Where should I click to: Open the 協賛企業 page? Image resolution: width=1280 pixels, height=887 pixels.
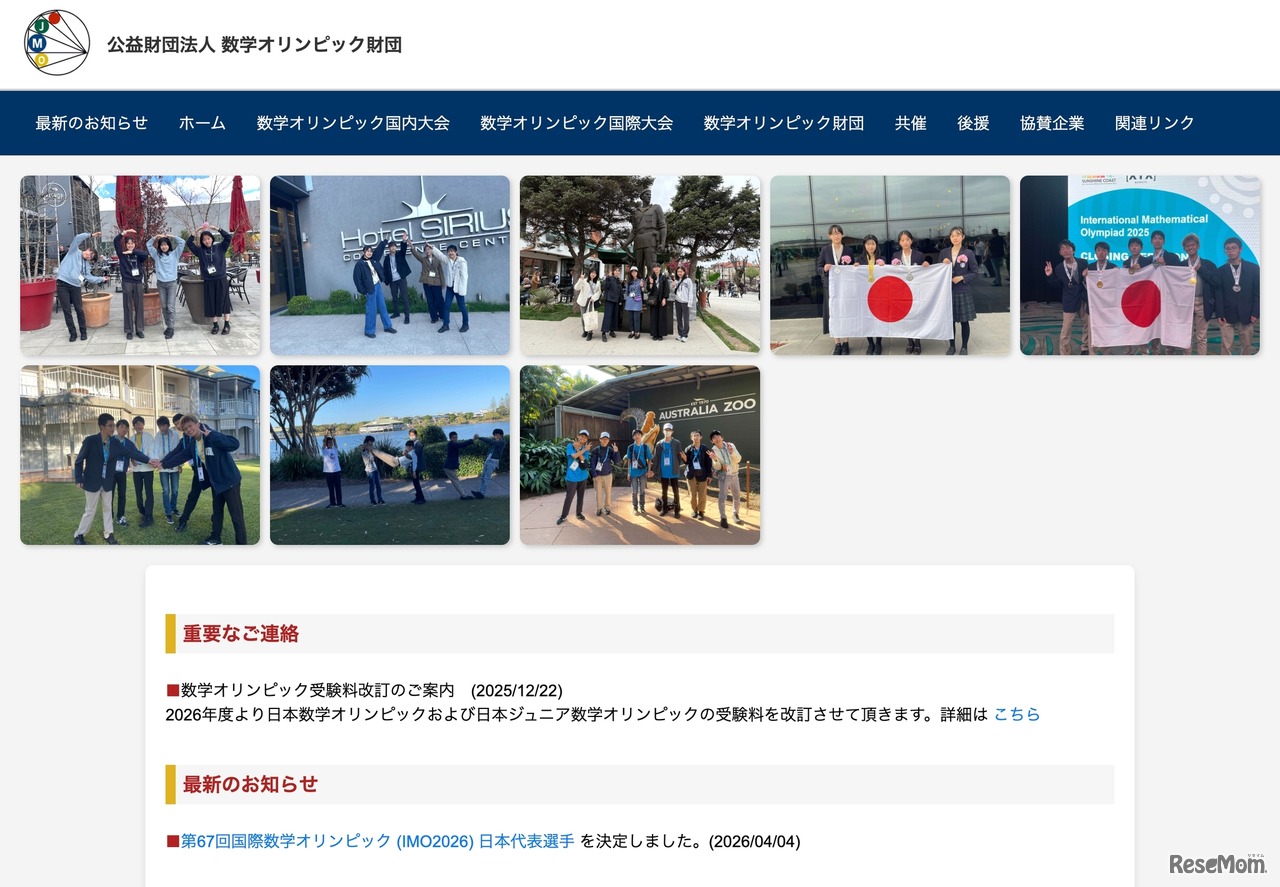tap(1052, 122)
